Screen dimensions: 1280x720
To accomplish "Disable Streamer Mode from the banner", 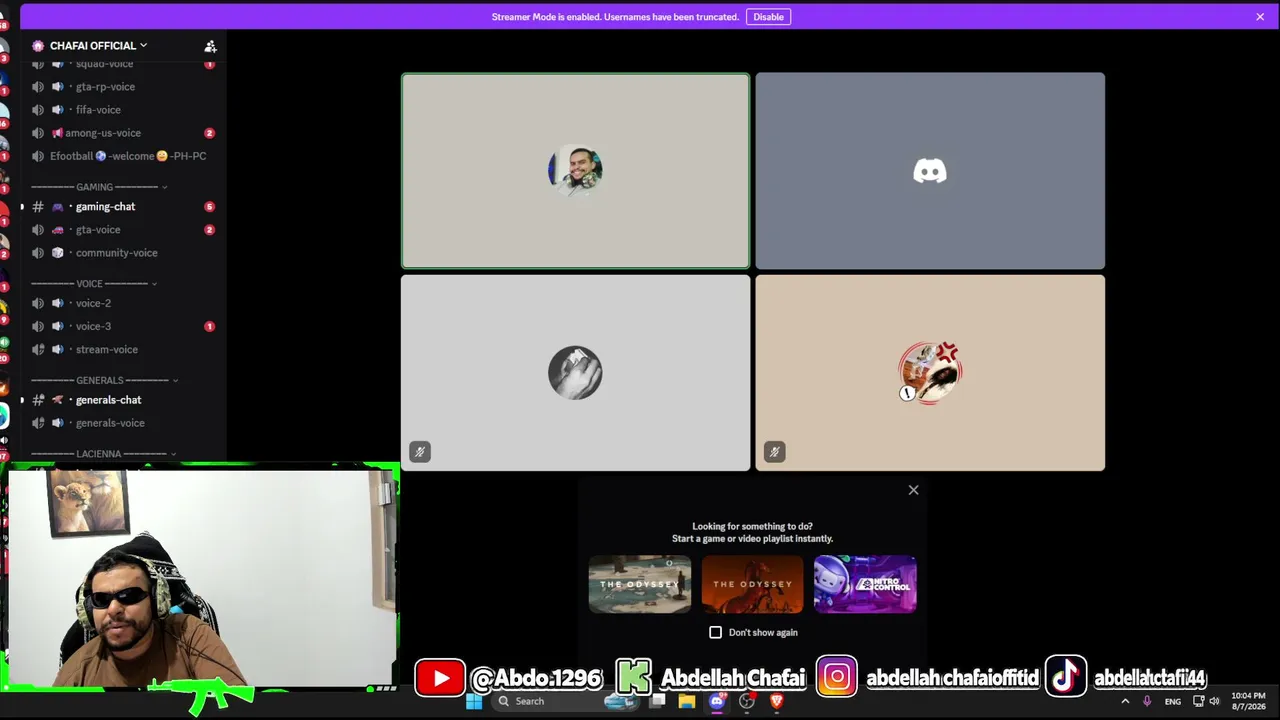I will click(x=768, y=17).
